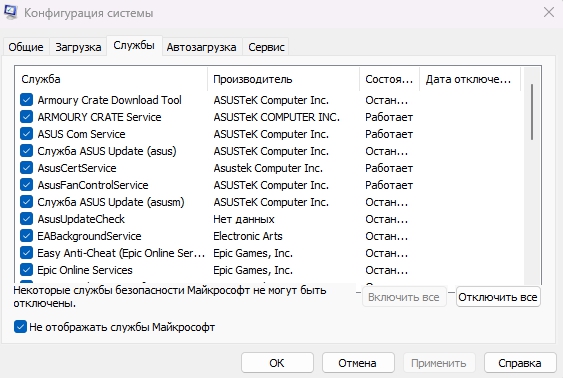Click Включить все button
The image size is (563, 378).
coord(404,297)
